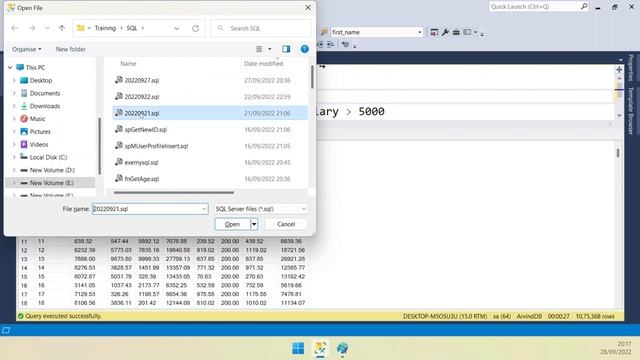This screenshot has height=360, width=640.
Task: Click the file list horizontal scrollbar
Action: [174, 192]
